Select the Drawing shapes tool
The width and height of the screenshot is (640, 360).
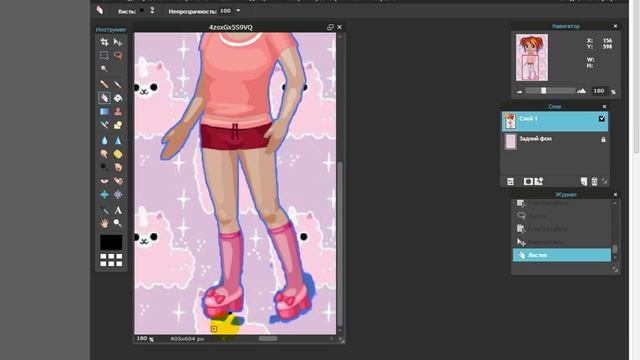point(118,125)
